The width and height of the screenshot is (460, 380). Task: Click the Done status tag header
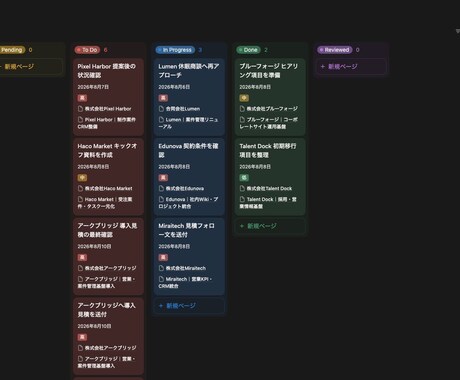coord(249,50)
